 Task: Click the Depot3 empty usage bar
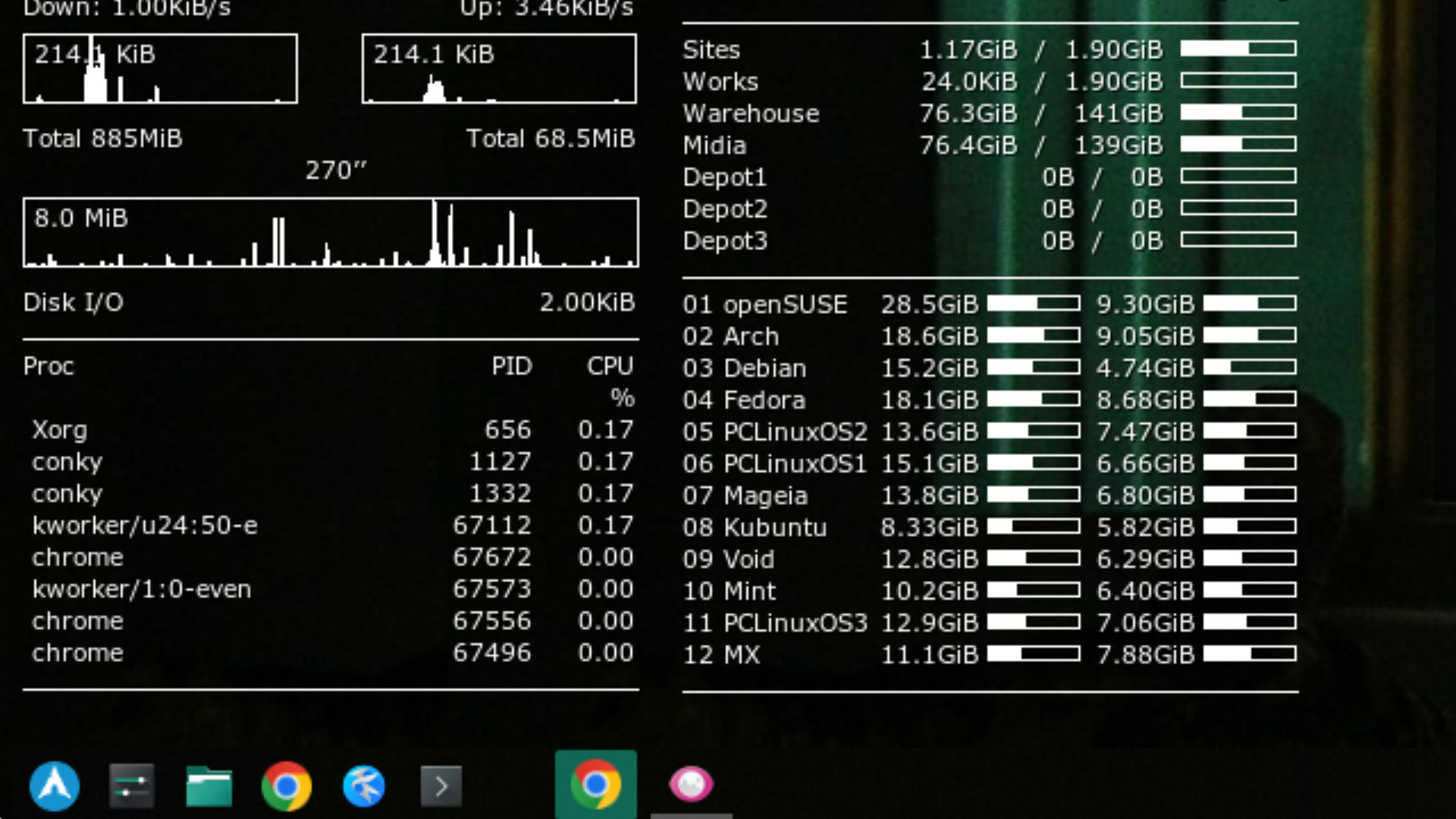pyautogui.click(x=1238, y=240)
